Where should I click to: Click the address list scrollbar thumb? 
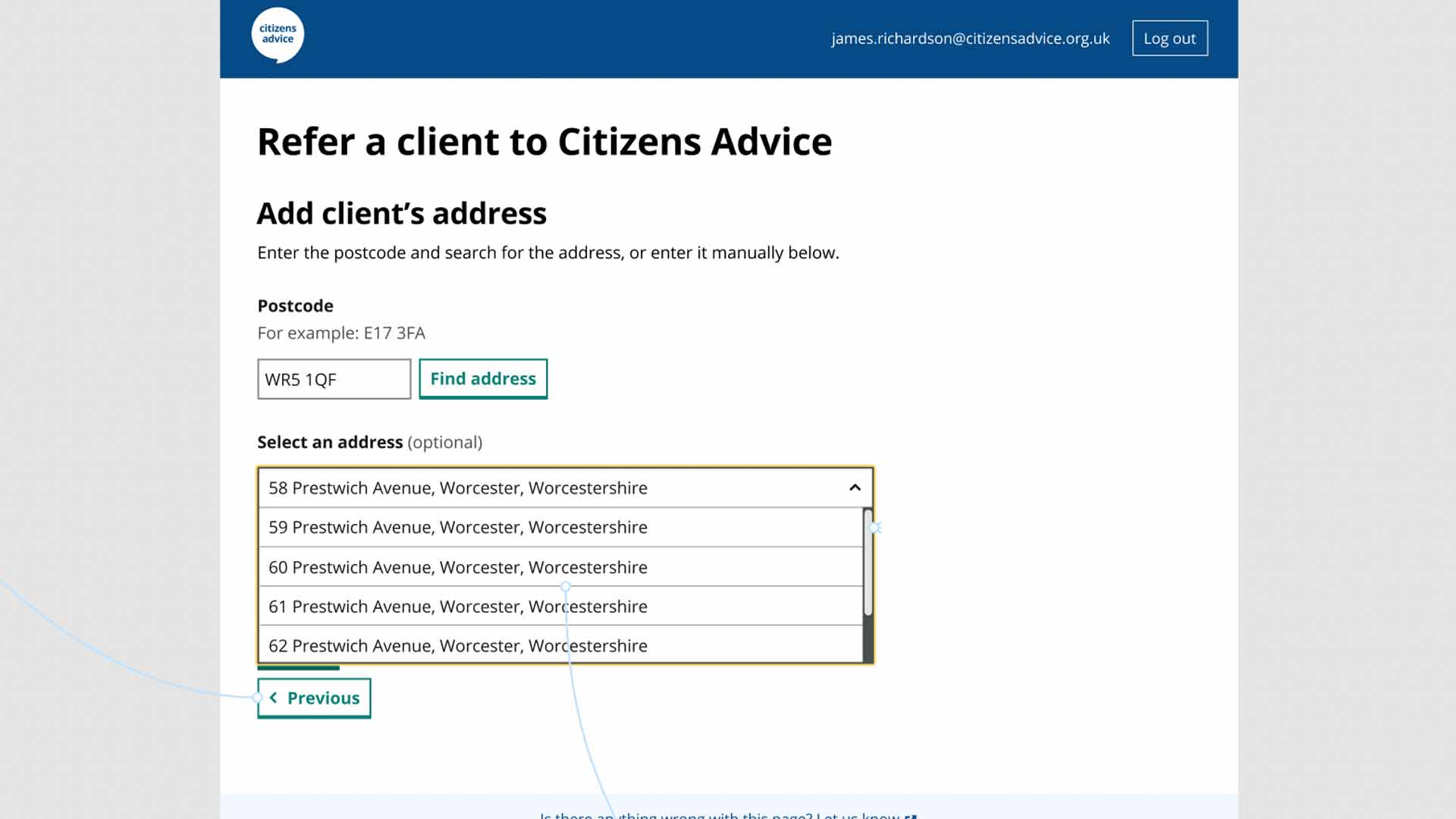(868, 563)
